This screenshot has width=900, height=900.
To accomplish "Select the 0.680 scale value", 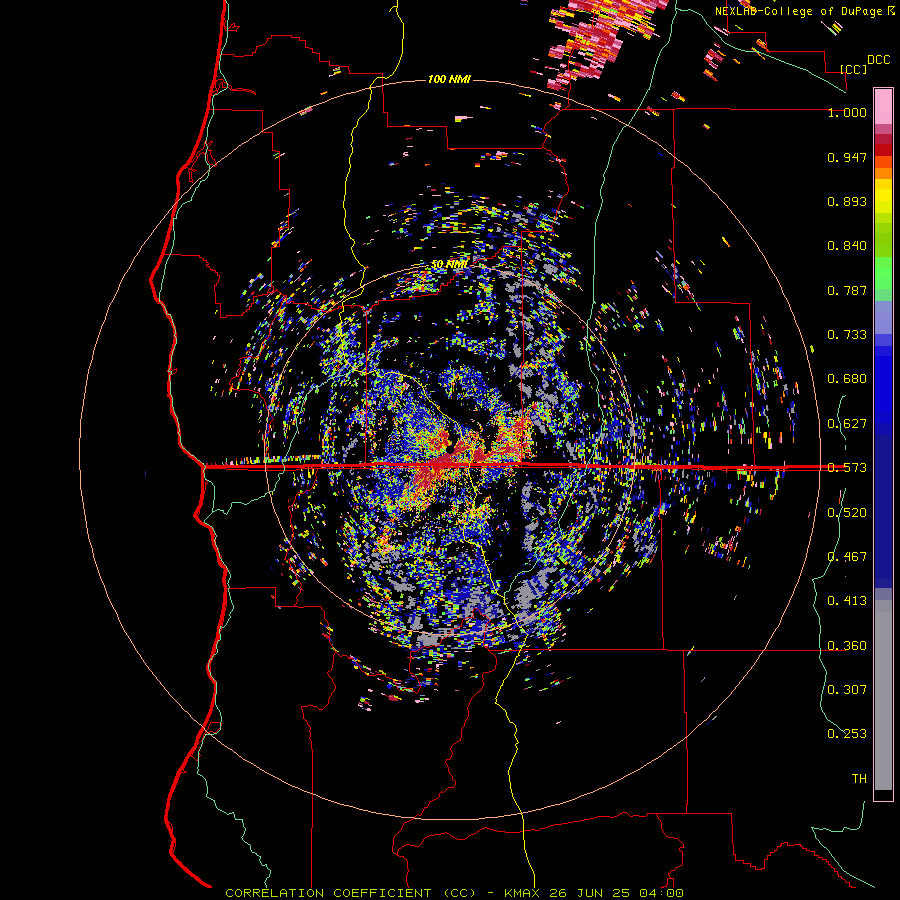I will coord(847,379).
